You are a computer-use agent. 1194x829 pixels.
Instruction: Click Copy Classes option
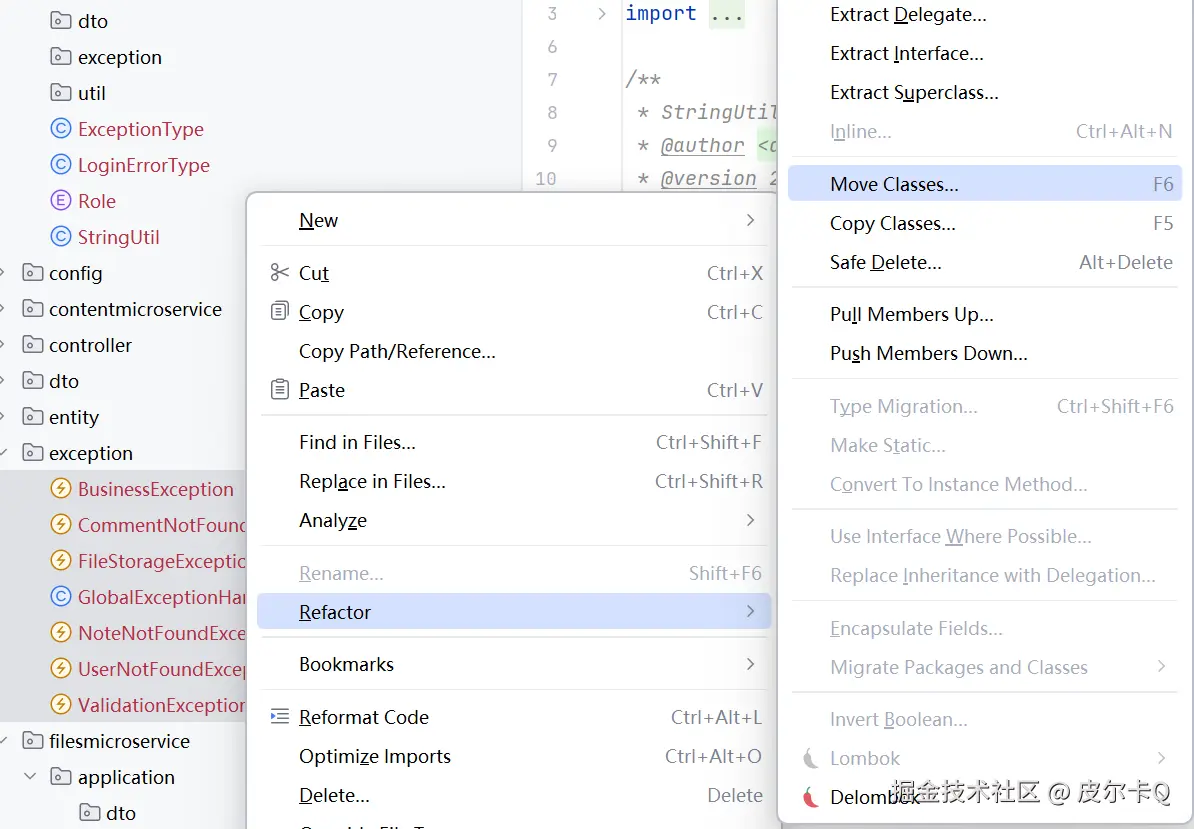point(894,223)
